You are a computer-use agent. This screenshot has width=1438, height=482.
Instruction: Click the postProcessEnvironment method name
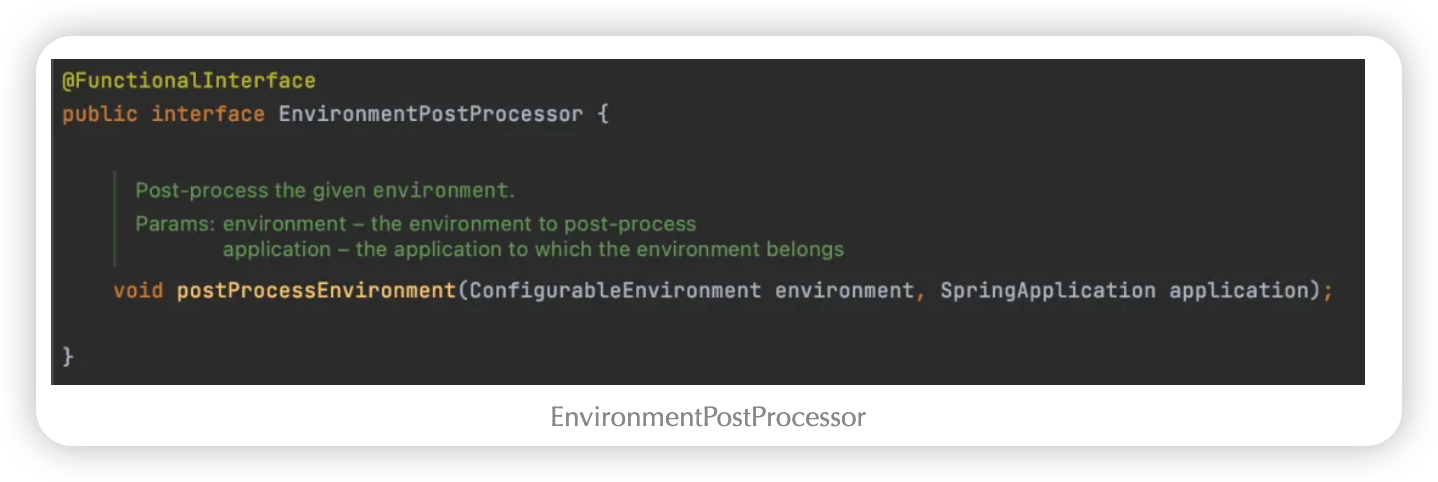point(316,291)
